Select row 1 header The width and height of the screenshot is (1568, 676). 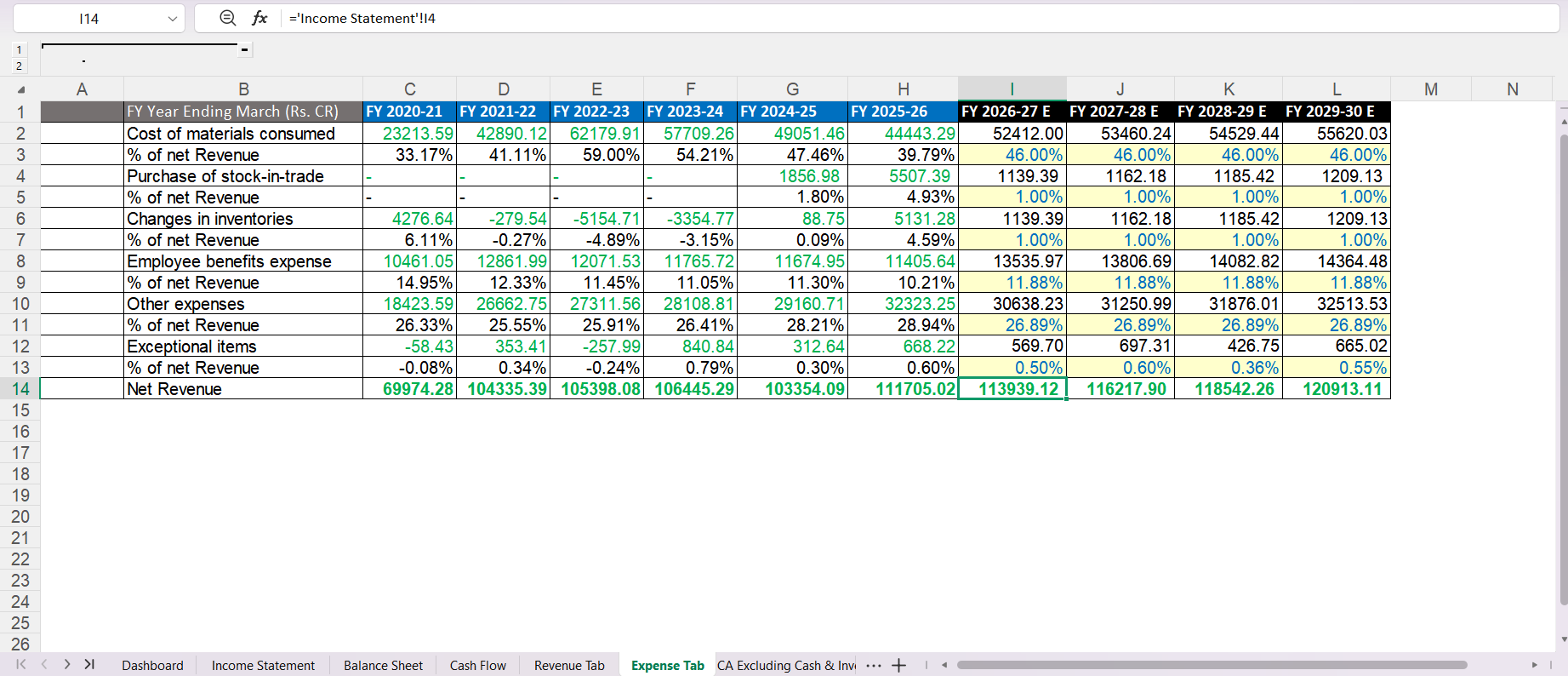20,112
